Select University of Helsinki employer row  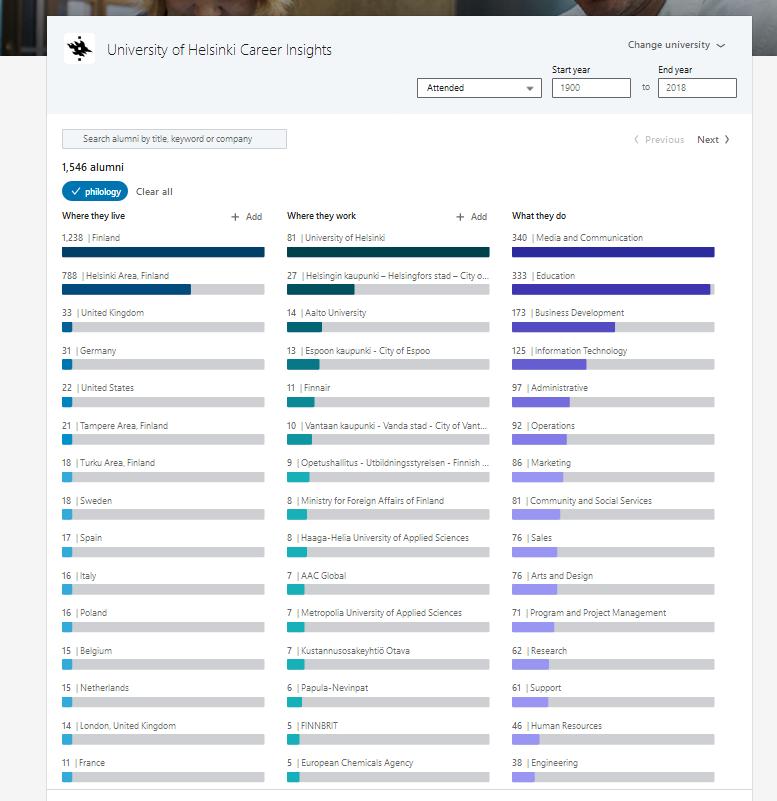(388, 245)
